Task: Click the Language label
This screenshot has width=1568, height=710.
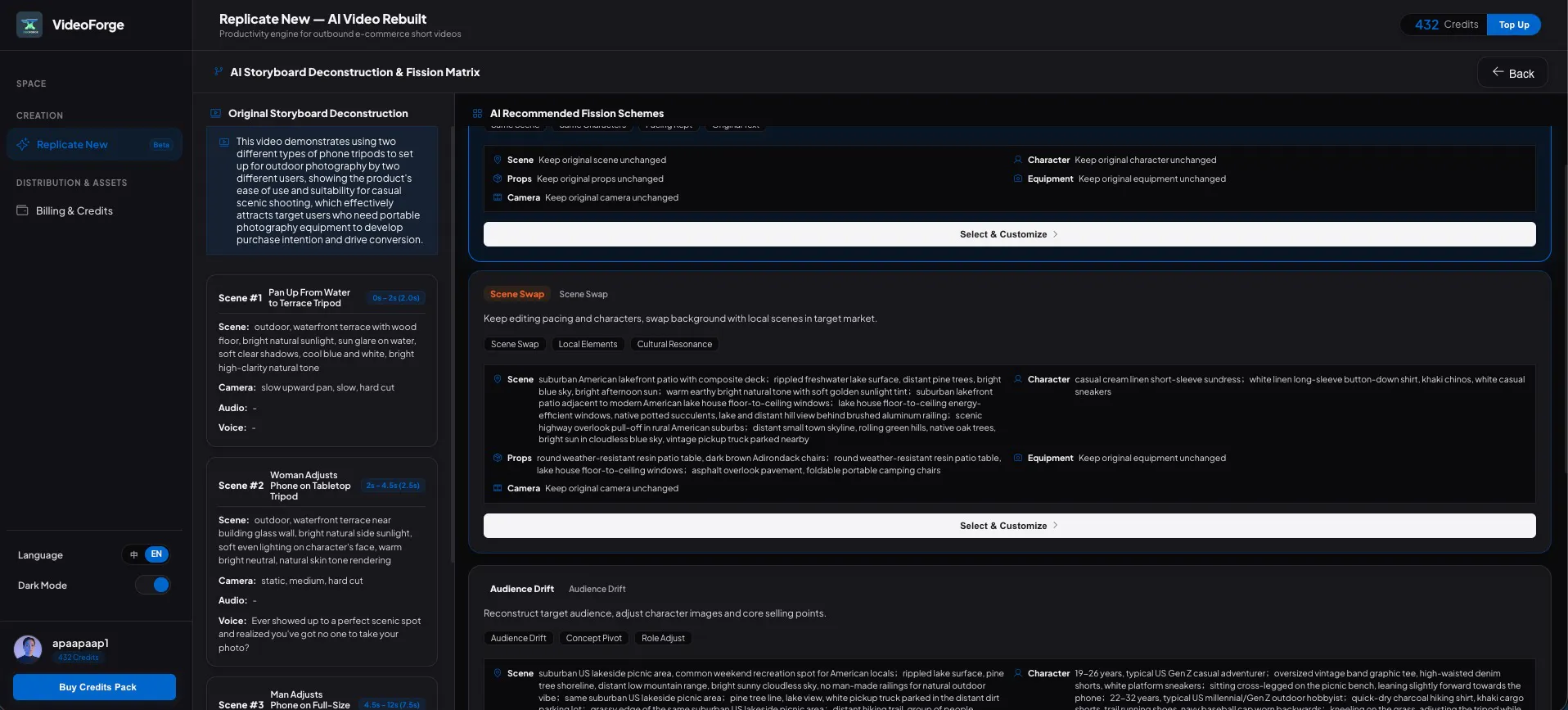Action: click(40, 555)
